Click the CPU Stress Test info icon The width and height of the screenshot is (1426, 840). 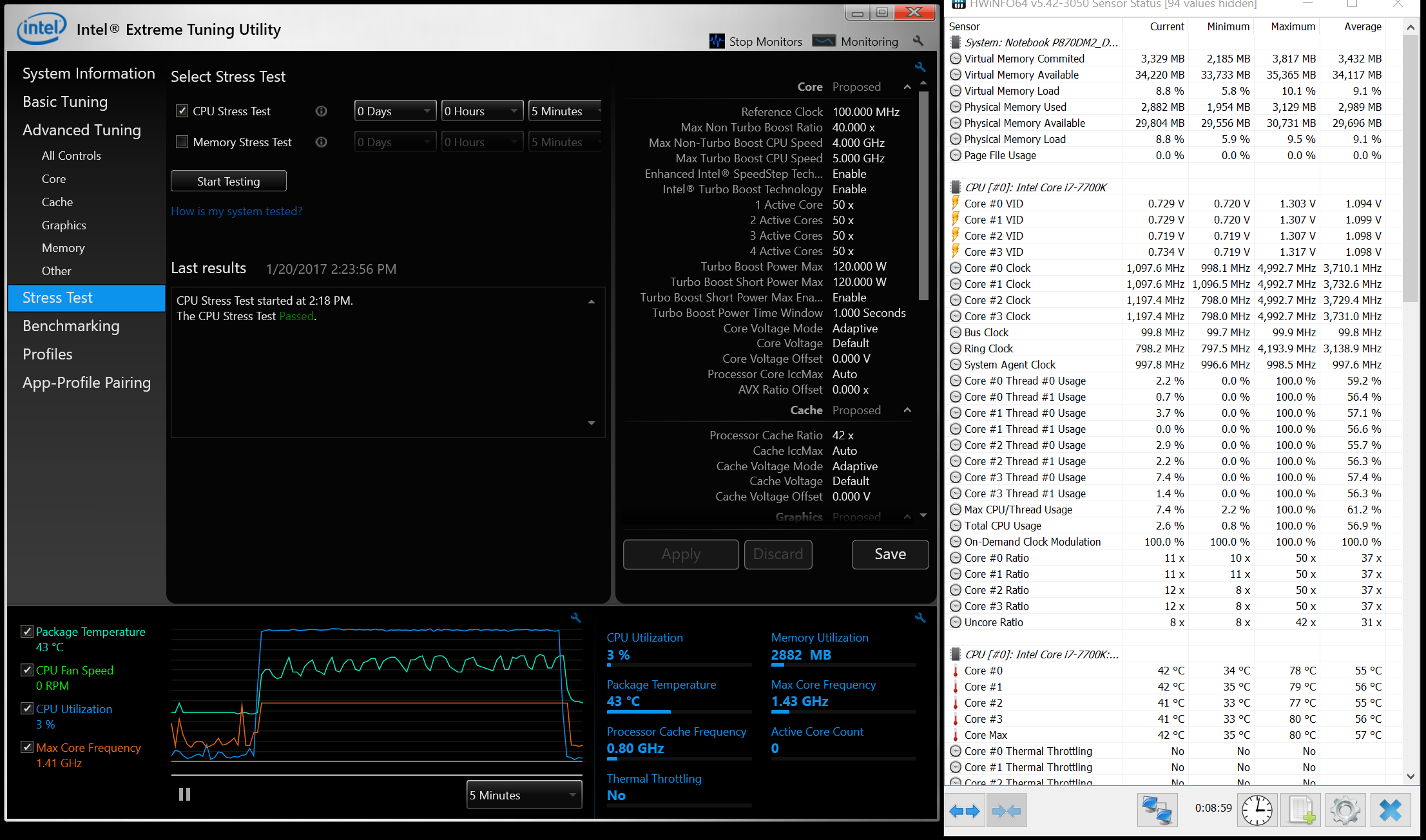coord(321,111)
